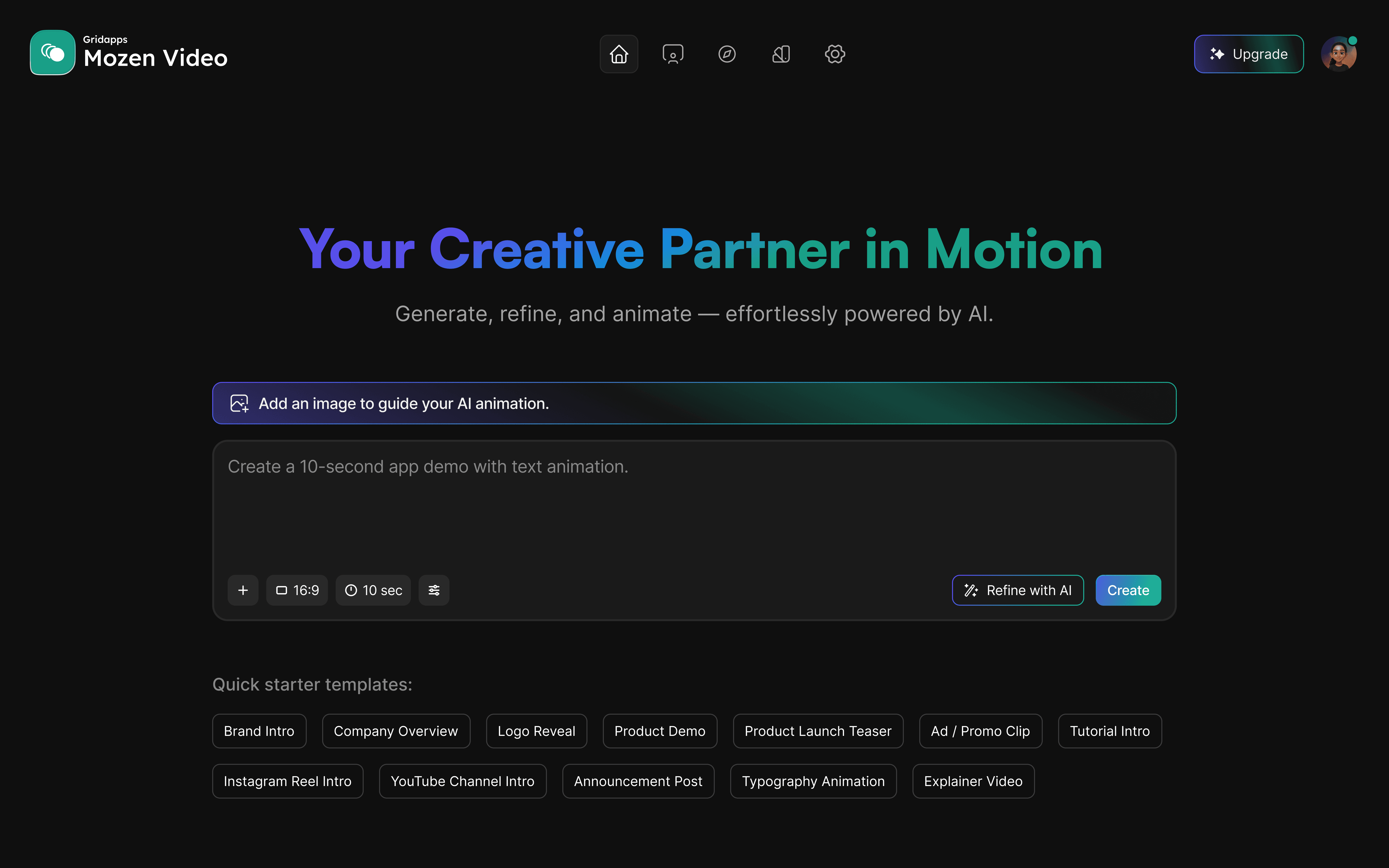Click the Create button
This screenshot has width=1389, height=868.
click(x=1128, y=590)
